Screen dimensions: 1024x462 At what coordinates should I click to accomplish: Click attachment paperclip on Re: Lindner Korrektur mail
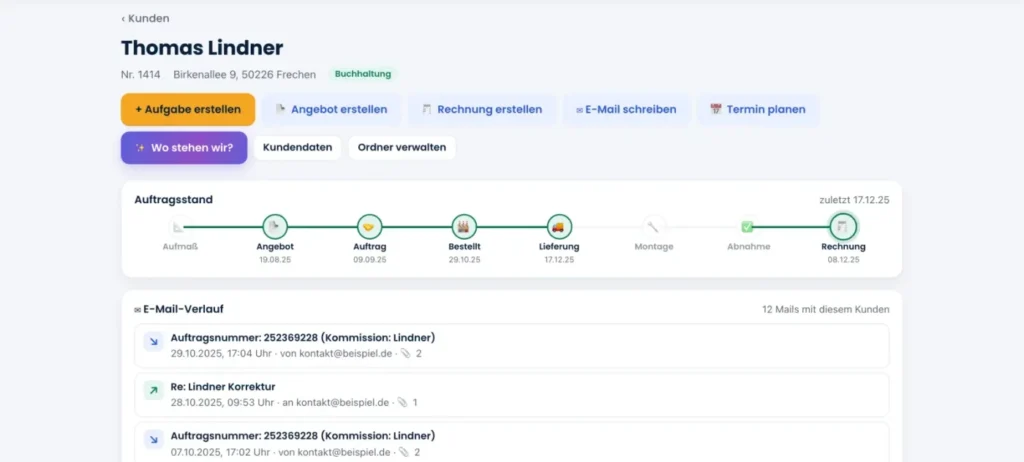coord(402,403)
